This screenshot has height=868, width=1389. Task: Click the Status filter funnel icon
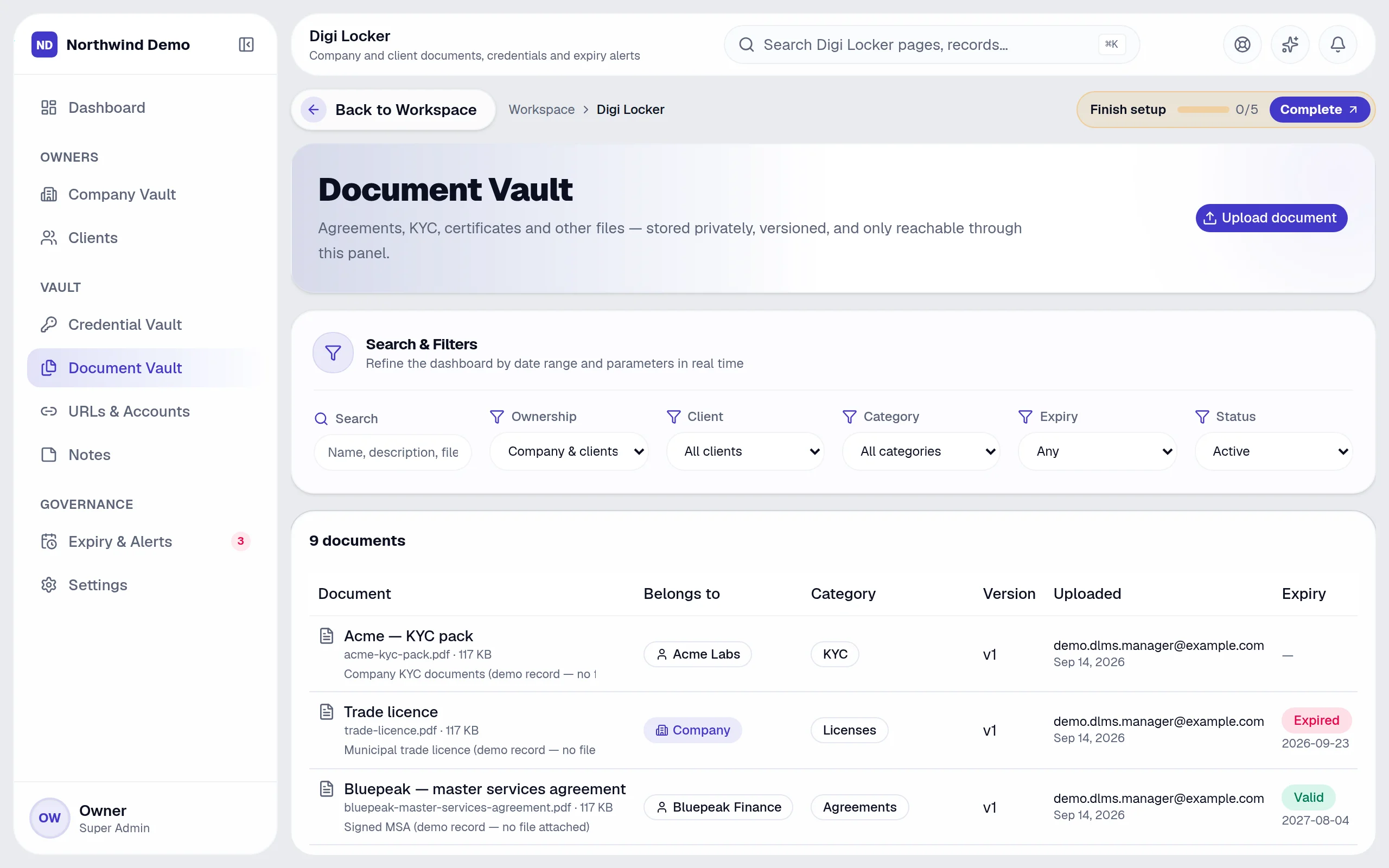click(x=1202, y=417)
